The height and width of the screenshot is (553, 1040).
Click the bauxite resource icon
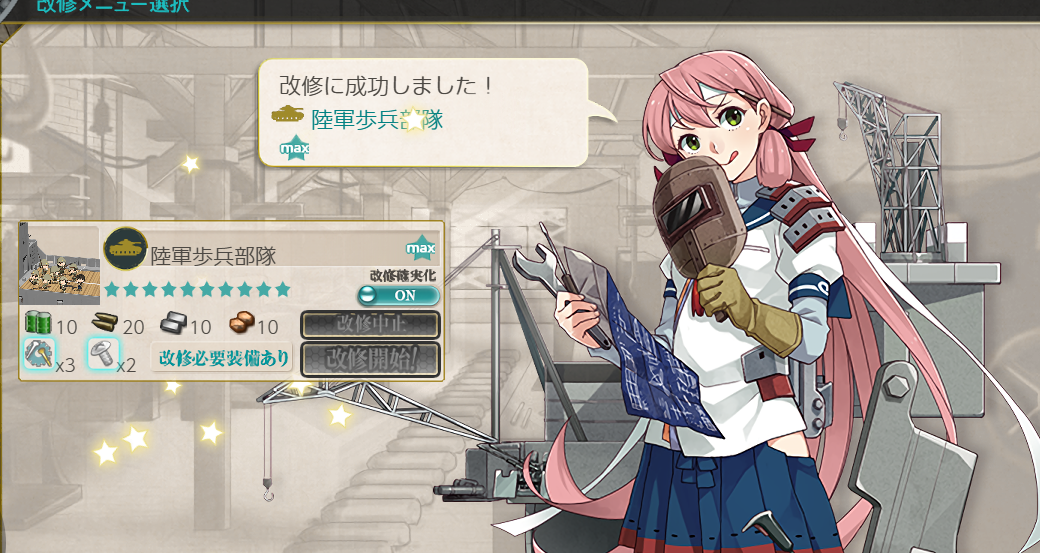click(x=241, y=324)
